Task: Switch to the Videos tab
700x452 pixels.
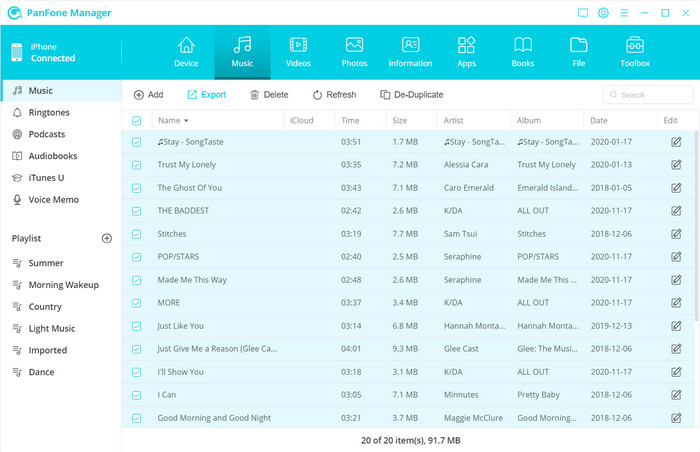Action: 298,52
